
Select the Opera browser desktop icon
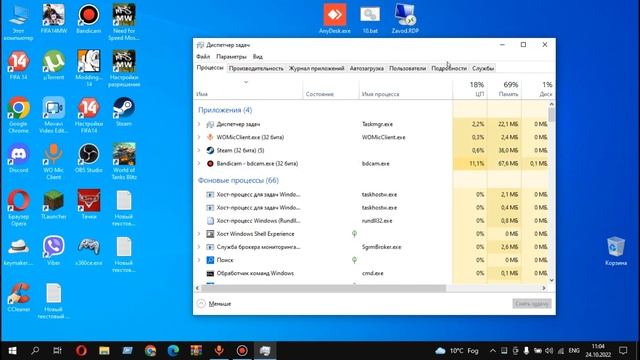click(x=18, y=208)
